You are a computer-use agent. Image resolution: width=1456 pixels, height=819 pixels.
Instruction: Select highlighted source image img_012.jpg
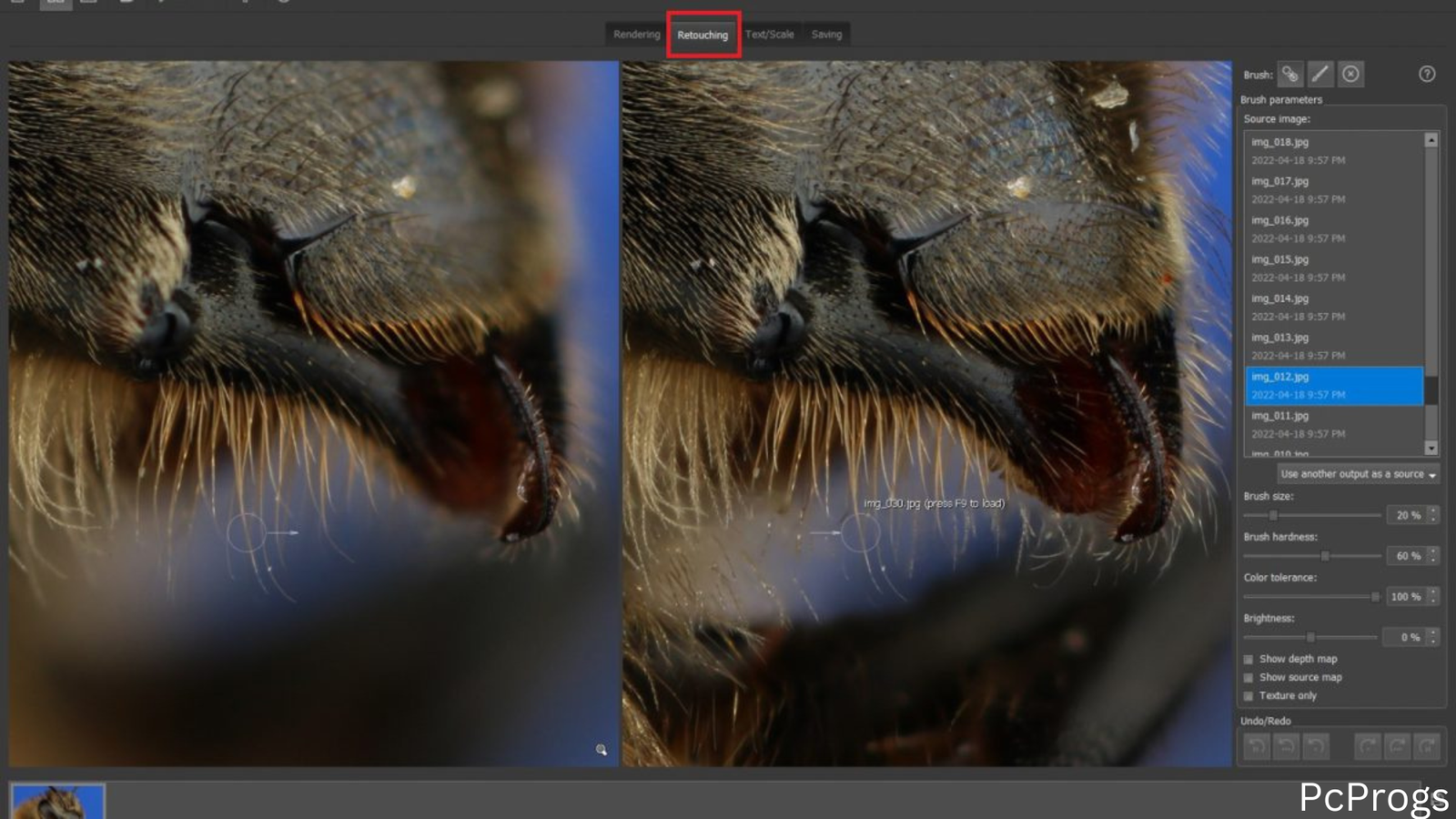pos(1333,386)
